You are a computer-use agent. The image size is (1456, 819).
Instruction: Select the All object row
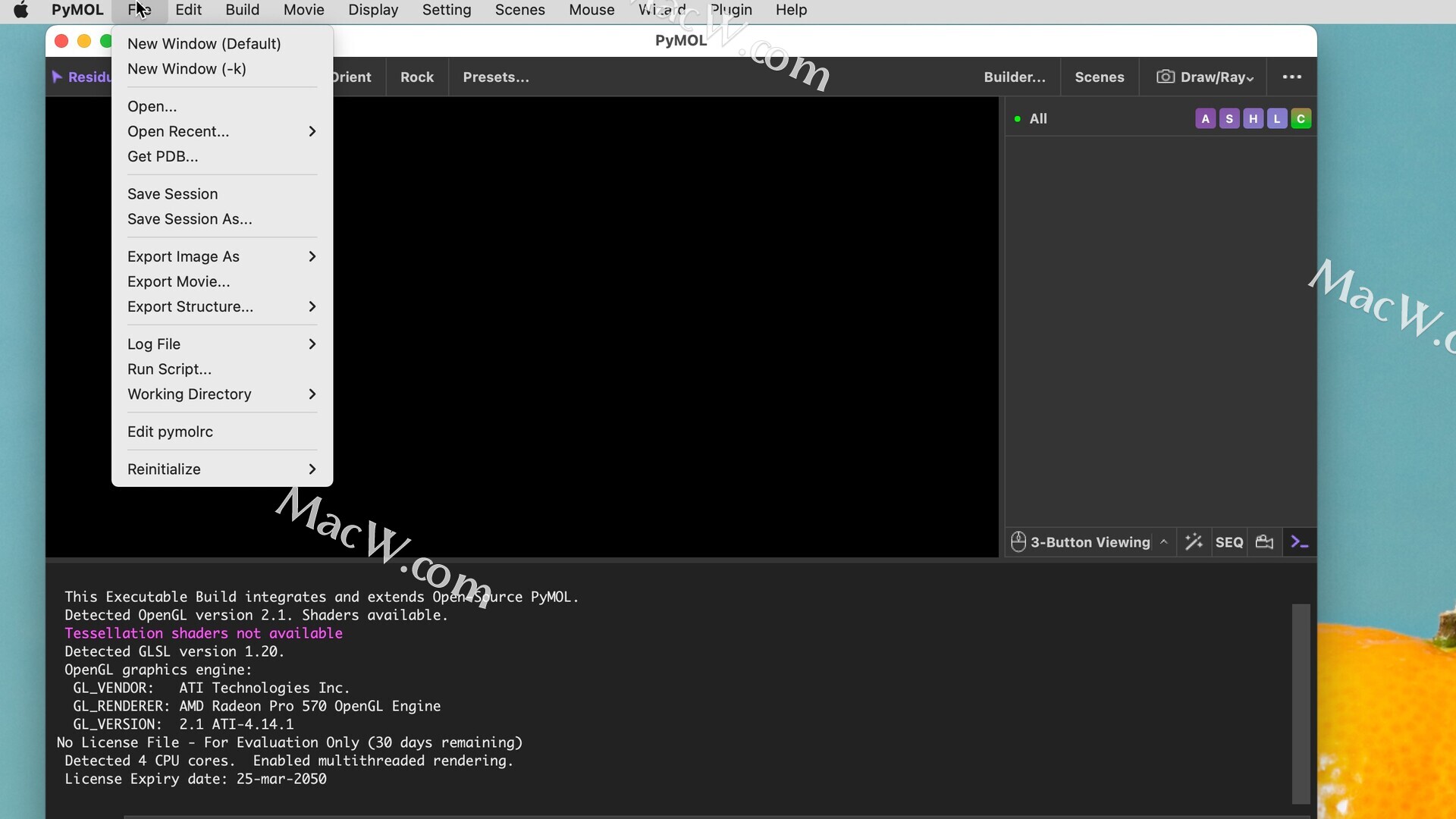(x=1160, y=119)
